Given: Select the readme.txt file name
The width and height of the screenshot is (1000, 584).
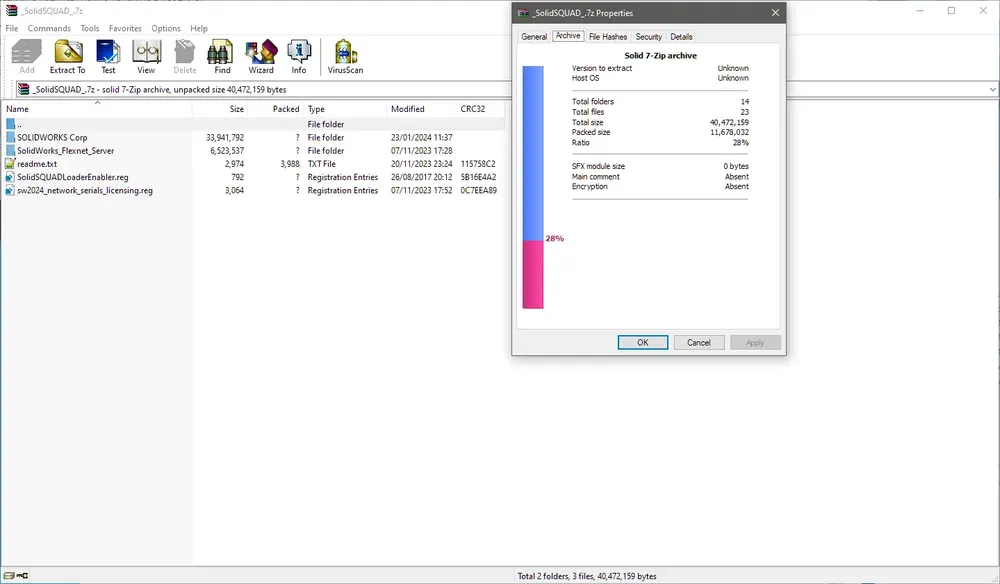Looking at the screenshot, I should click(x=37, y=164).
